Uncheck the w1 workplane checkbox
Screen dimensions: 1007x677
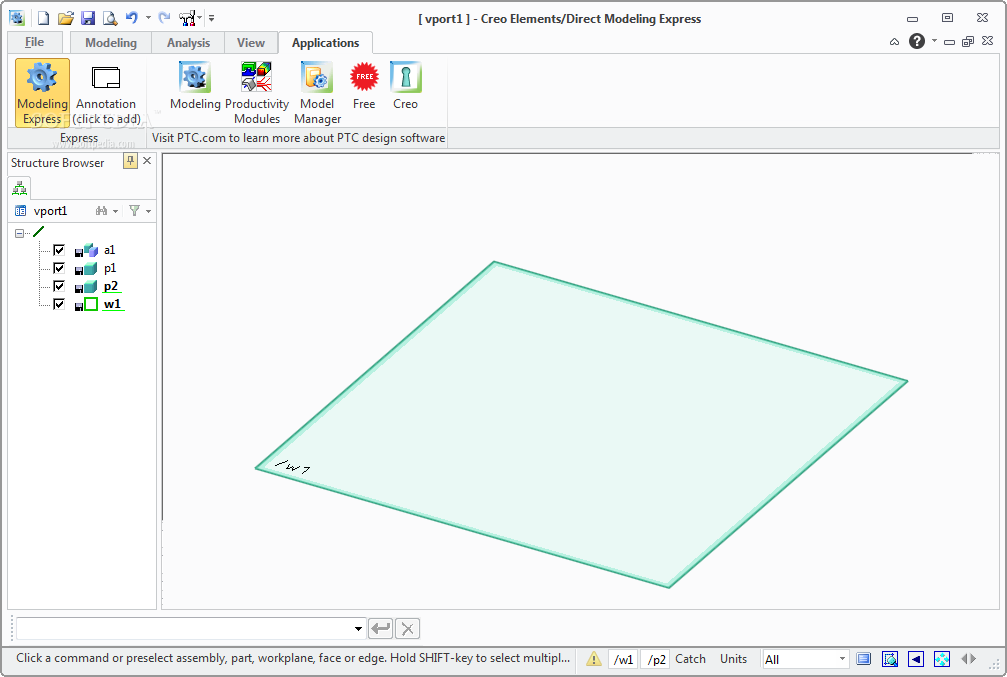click(x=58, y=304)
